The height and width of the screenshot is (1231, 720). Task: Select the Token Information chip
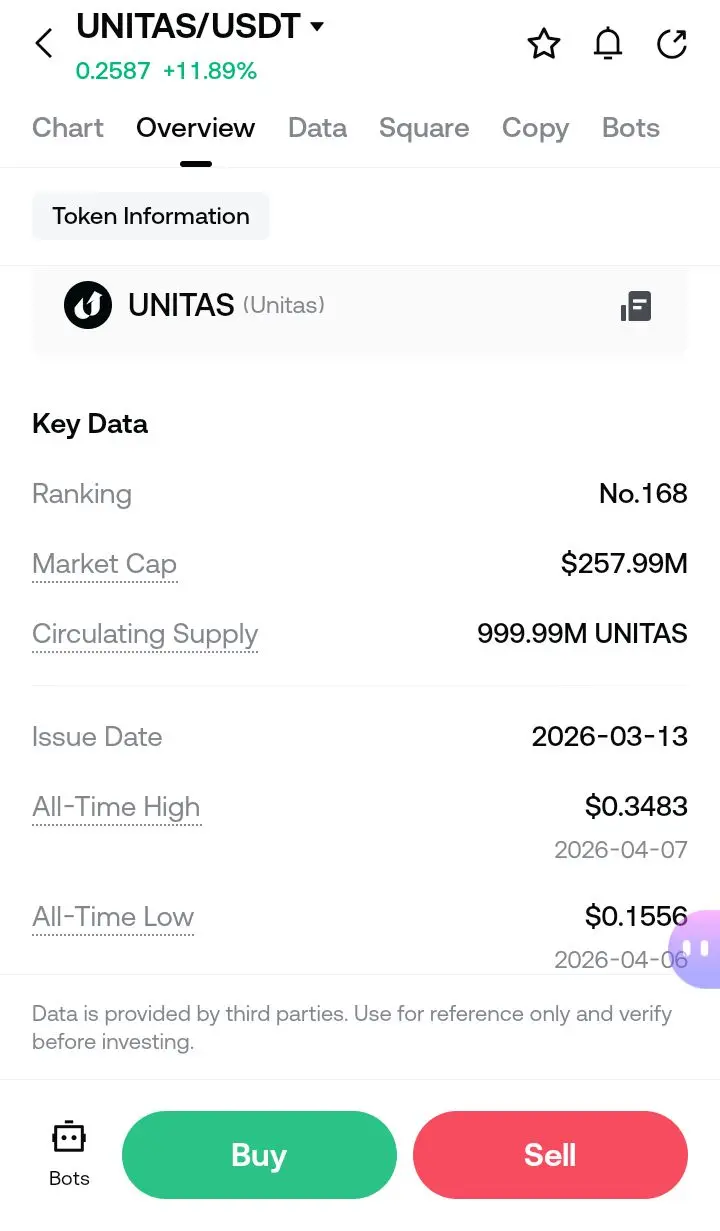pyautogui.click(x=151, y=216)
